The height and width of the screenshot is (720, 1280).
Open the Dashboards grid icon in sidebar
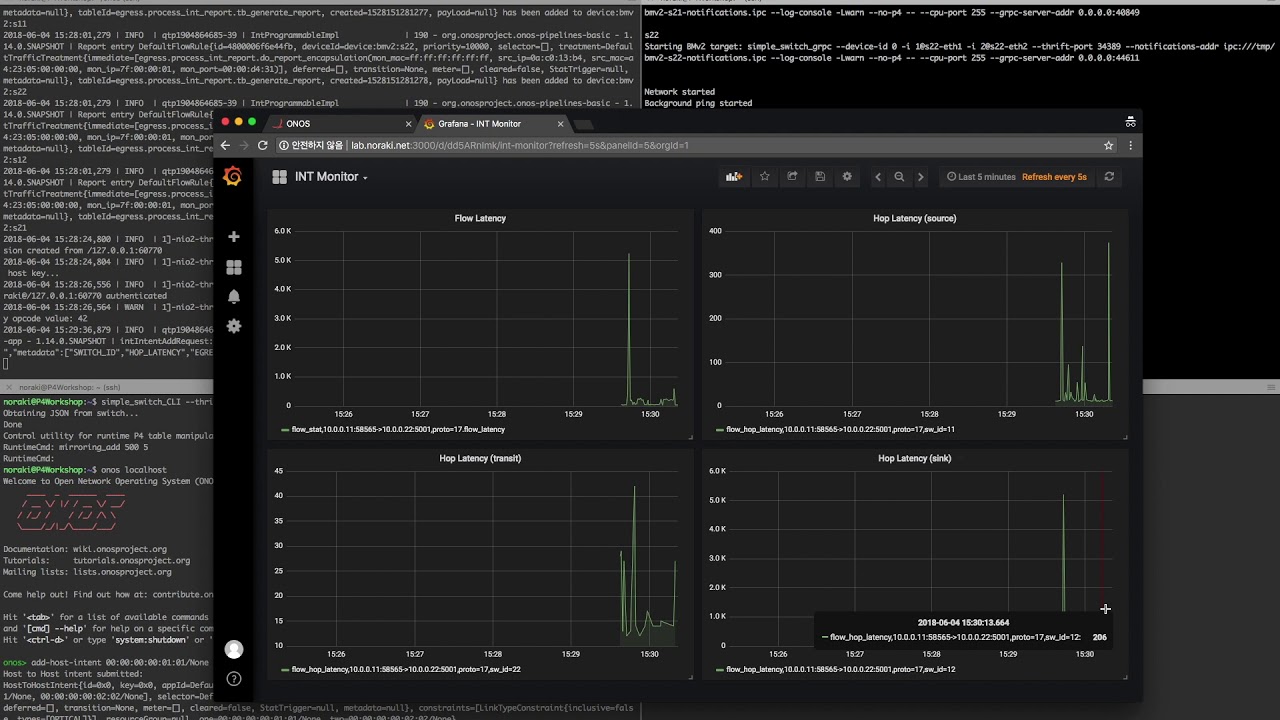(x=234, y=267)
